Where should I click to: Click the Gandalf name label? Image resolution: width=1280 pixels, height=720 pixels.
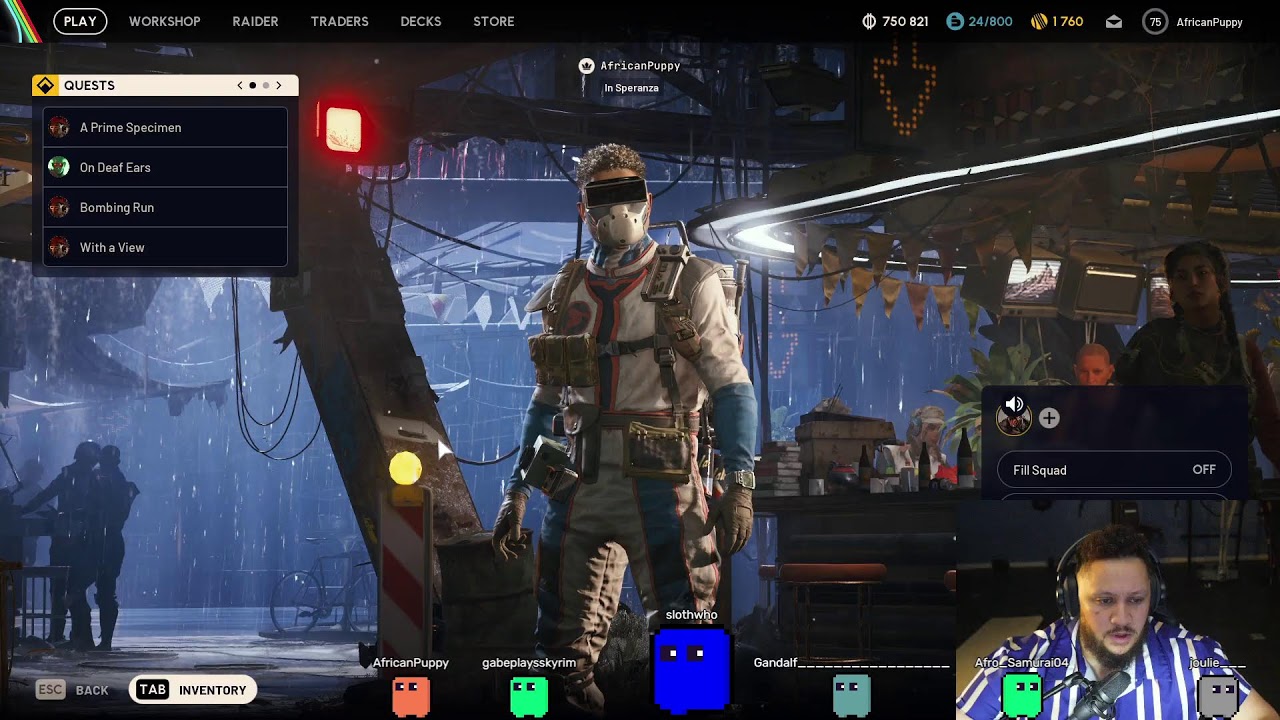[851, 663]
